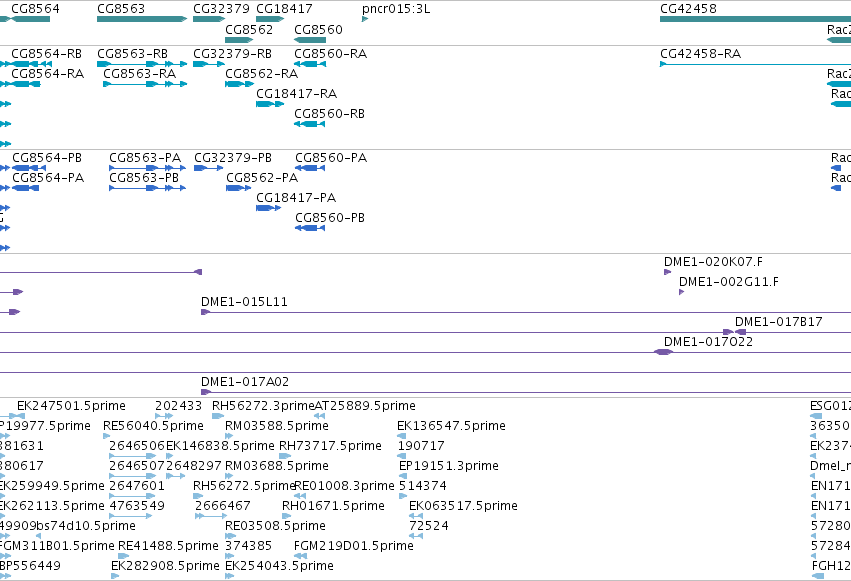Select the CG8562 gene feature
This screenshot has width=851, height=581.
pyautogui.click(x=239, y=40)
